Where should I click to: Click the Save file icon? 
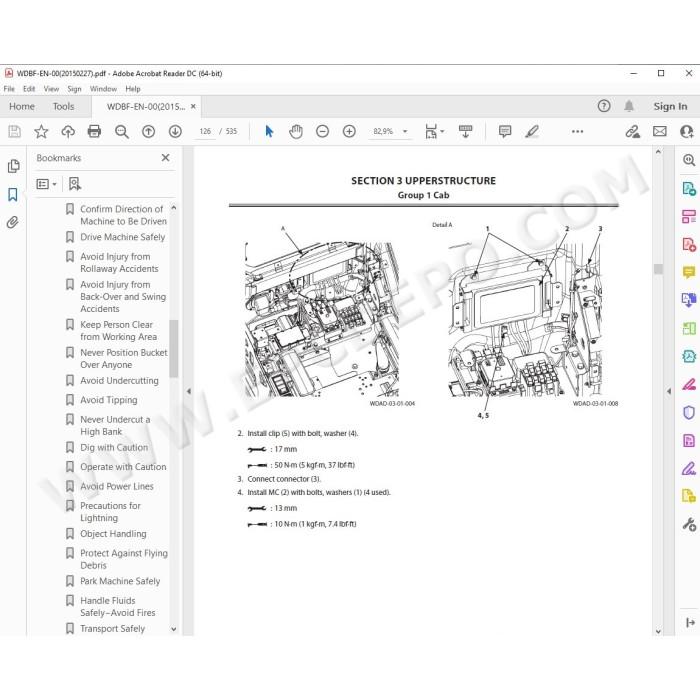click(14, 131)
